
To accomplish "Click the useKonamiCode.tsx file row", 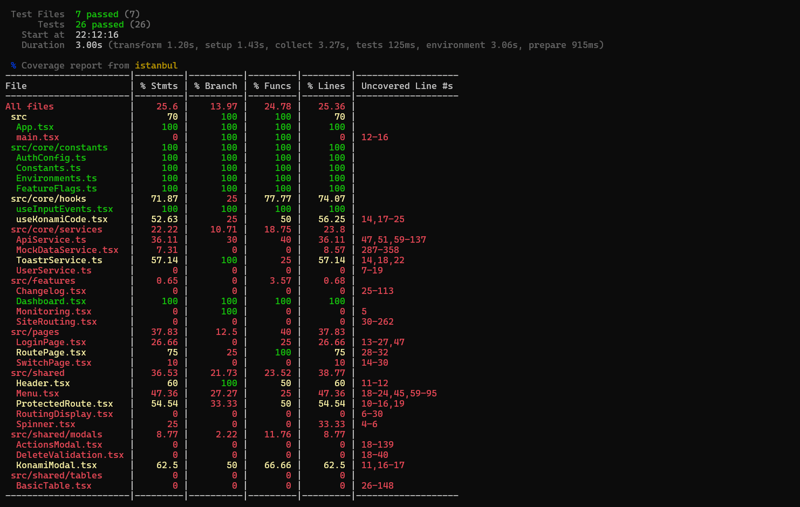I will (x=61, y=219).
